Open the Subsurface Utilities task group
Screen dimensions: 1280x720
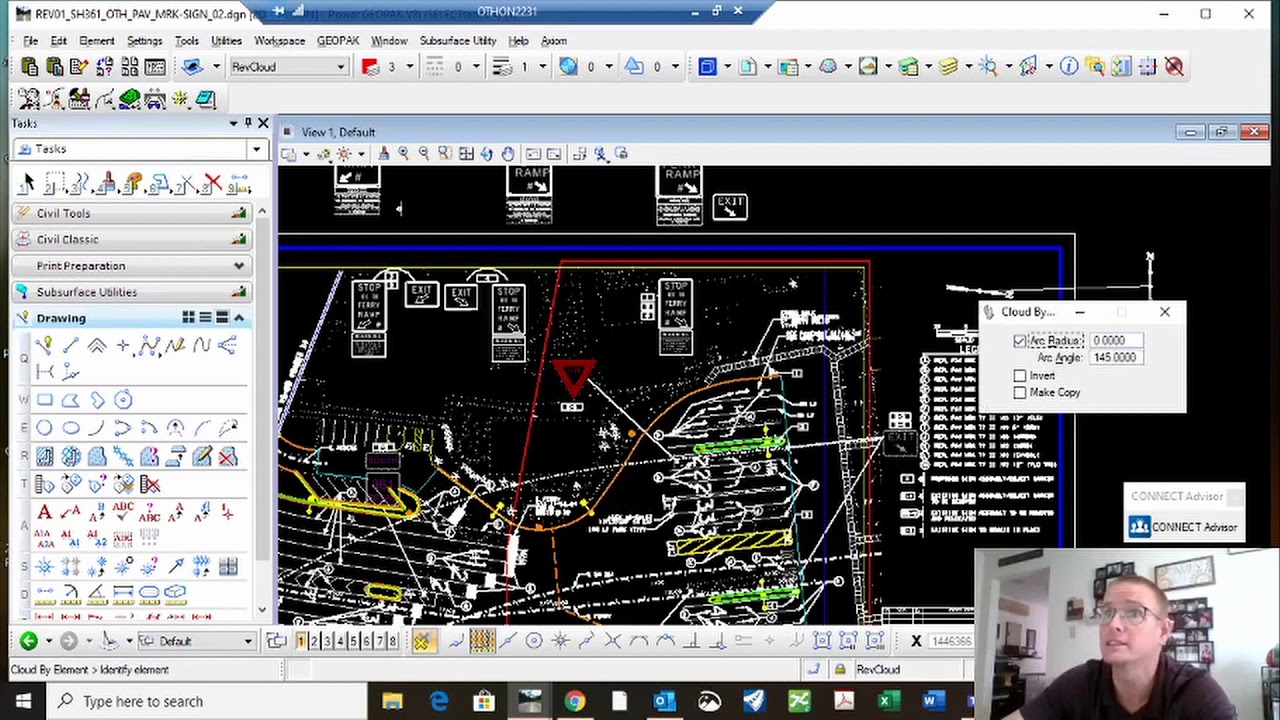tap(130, 292)
